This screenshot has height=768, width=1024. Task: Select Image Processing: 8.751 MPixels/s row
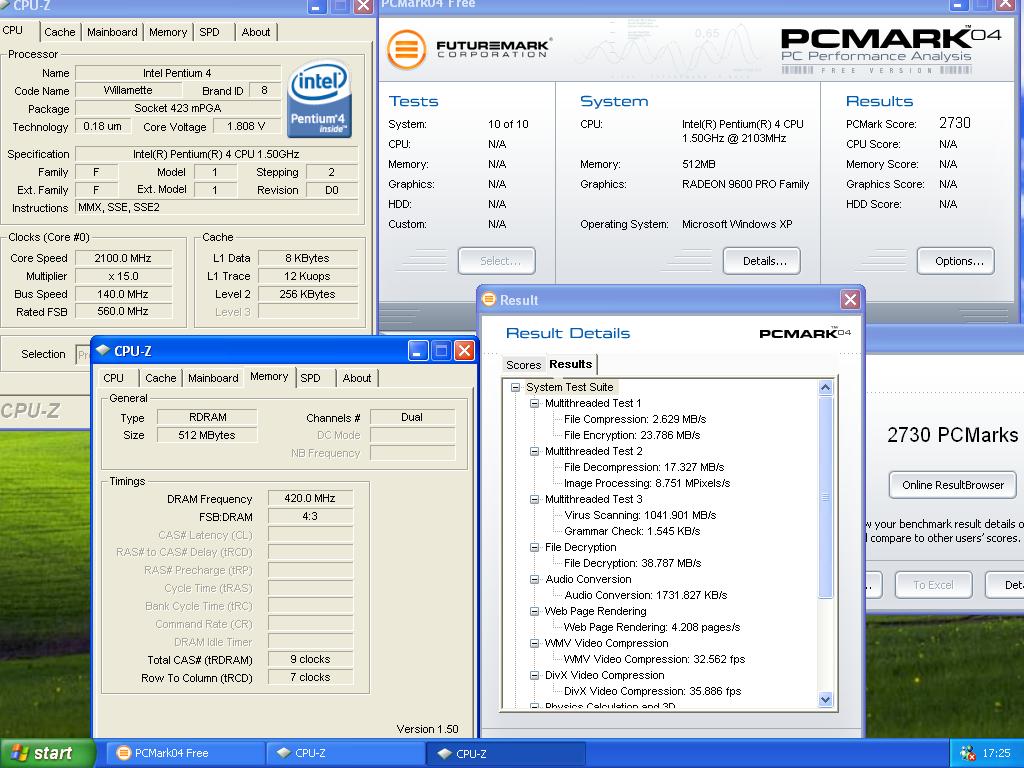(x=647, y=483)
